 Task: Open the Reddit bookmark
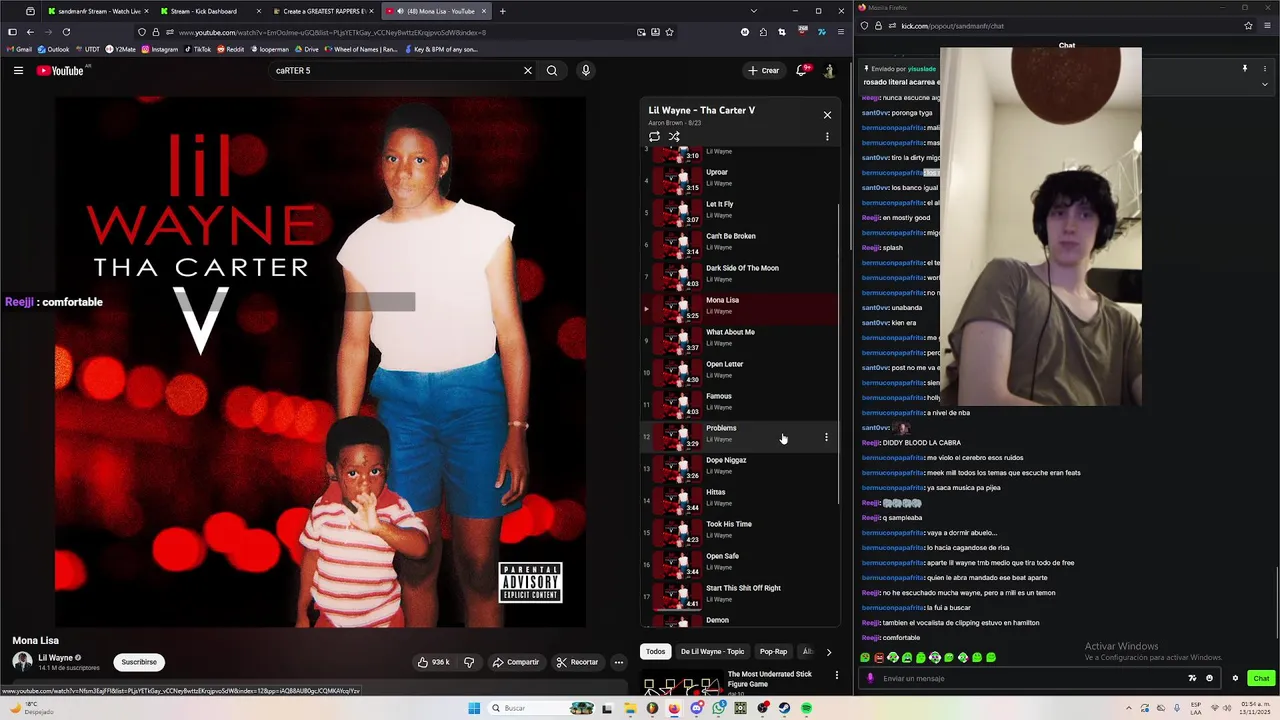tap(231, 49)
